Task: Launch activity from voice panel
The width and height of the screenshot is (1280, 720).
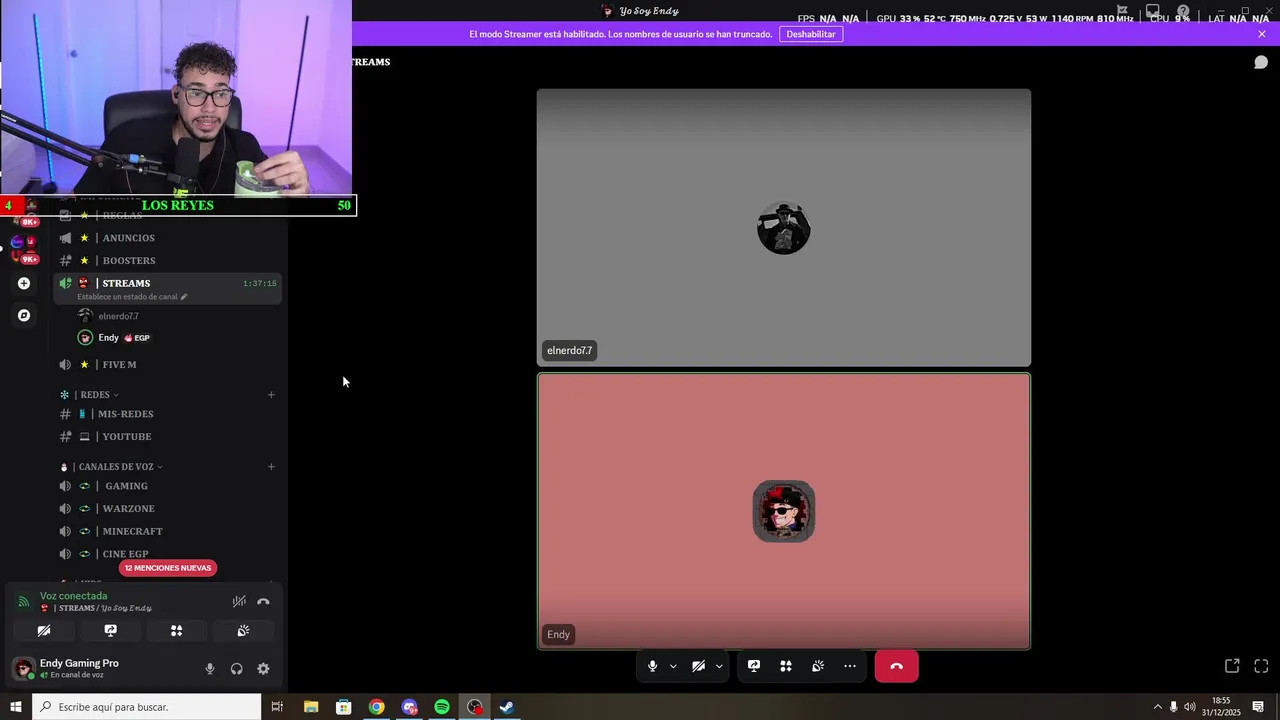Action: (176, 631)
